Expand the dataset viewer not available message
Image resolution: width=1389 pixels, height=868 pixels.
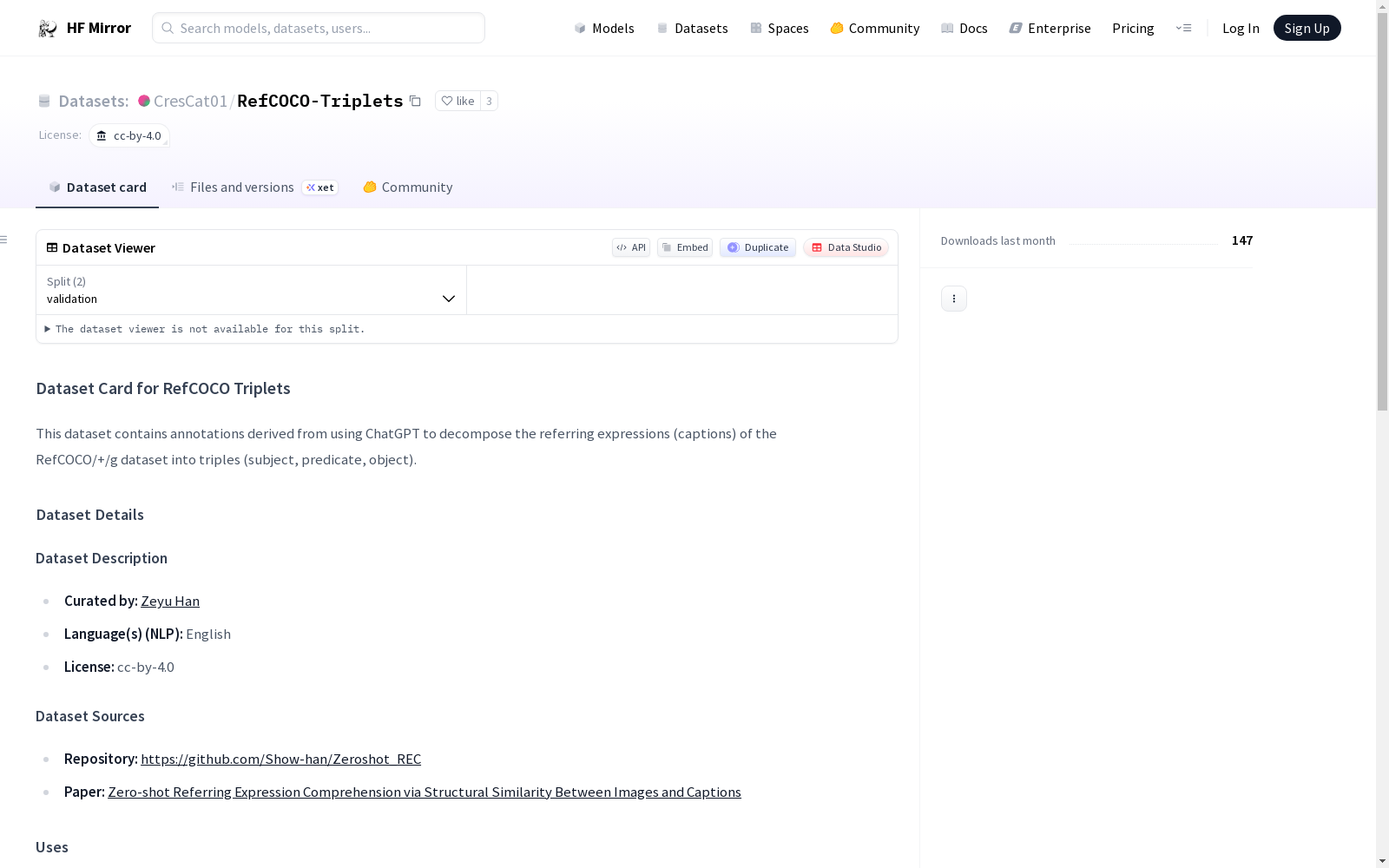coord(205,329)
